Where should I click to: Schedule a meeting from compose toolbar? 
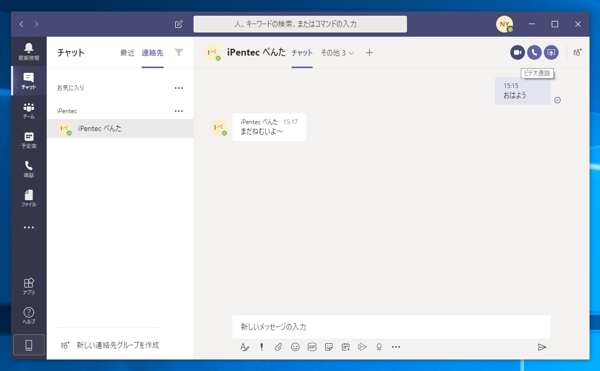[346, 347]
